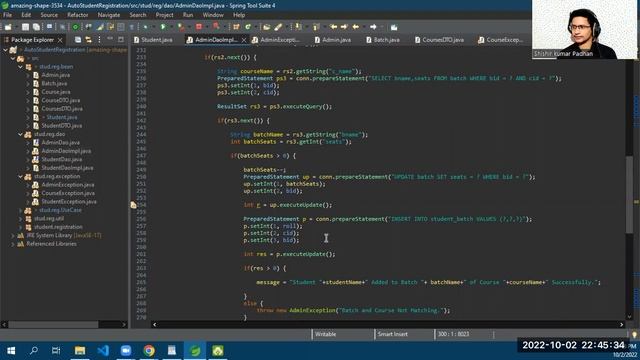Click Spring Tool Suite taskbar icon
Viewport: 640px width, 360px height.
pos(195,351)
